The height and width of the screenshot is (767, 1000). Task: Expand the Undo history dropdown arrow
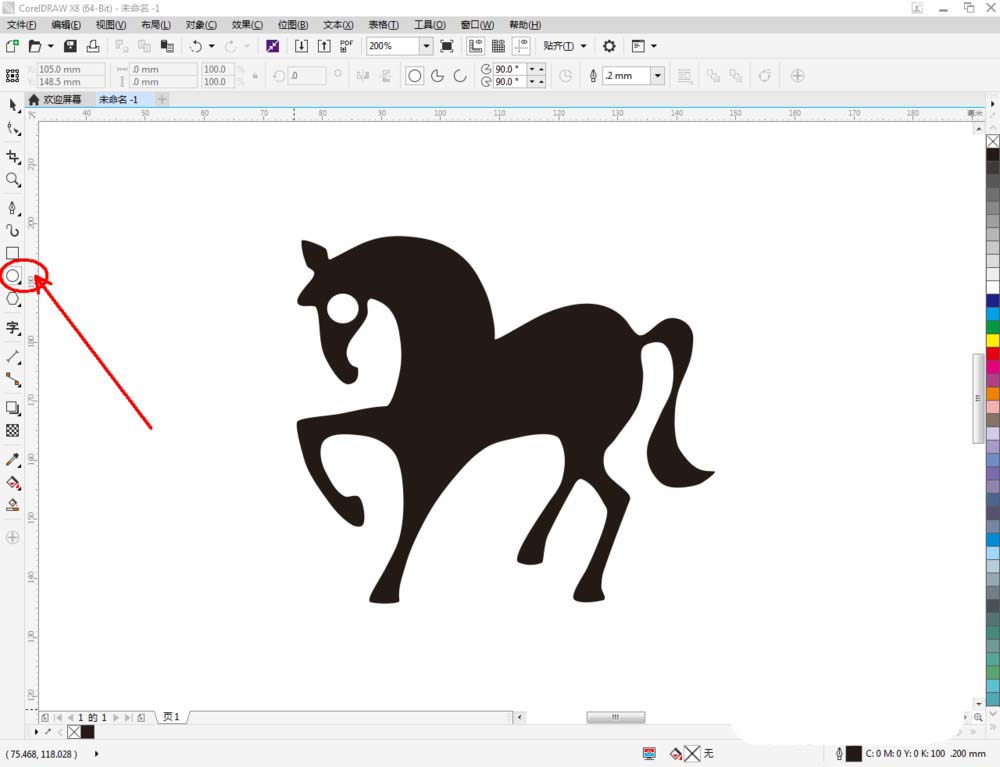tap(212, 46)
